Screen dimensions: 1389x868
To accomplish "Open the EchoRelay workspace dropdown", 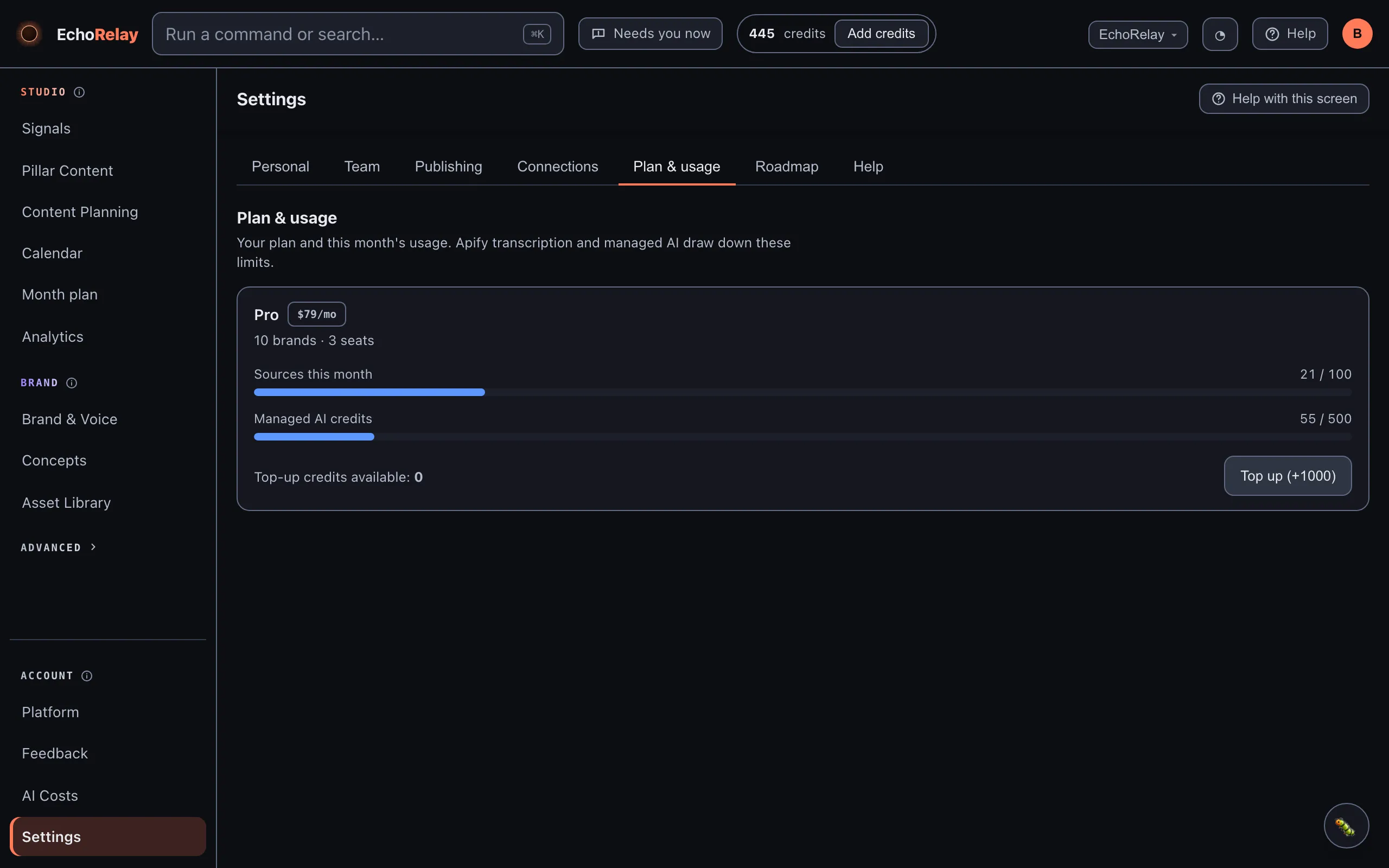I will [1138, 34].
